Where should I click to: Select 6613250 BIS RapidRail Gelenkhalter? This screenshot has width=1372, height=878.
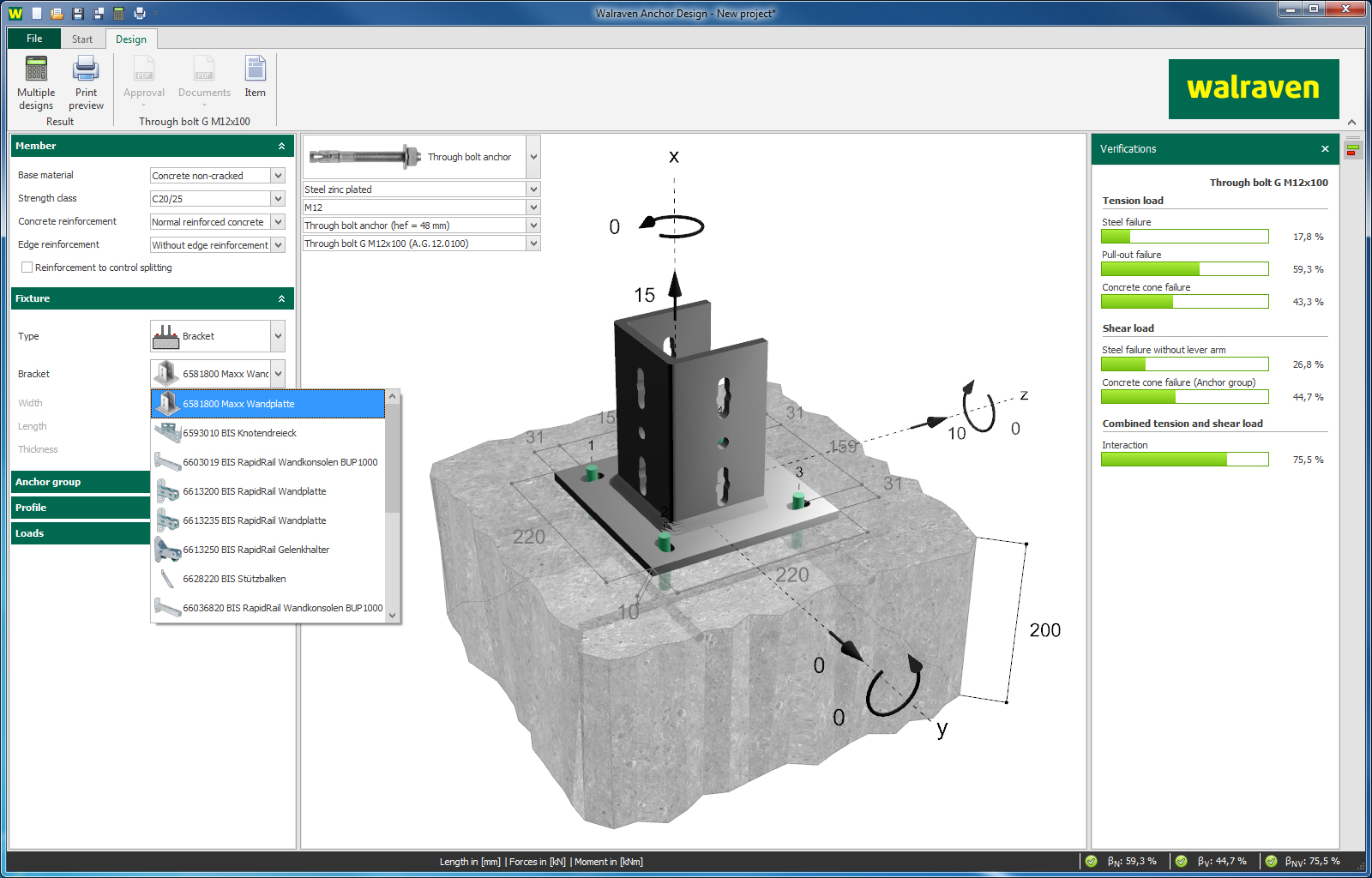(x=268, y=550)
